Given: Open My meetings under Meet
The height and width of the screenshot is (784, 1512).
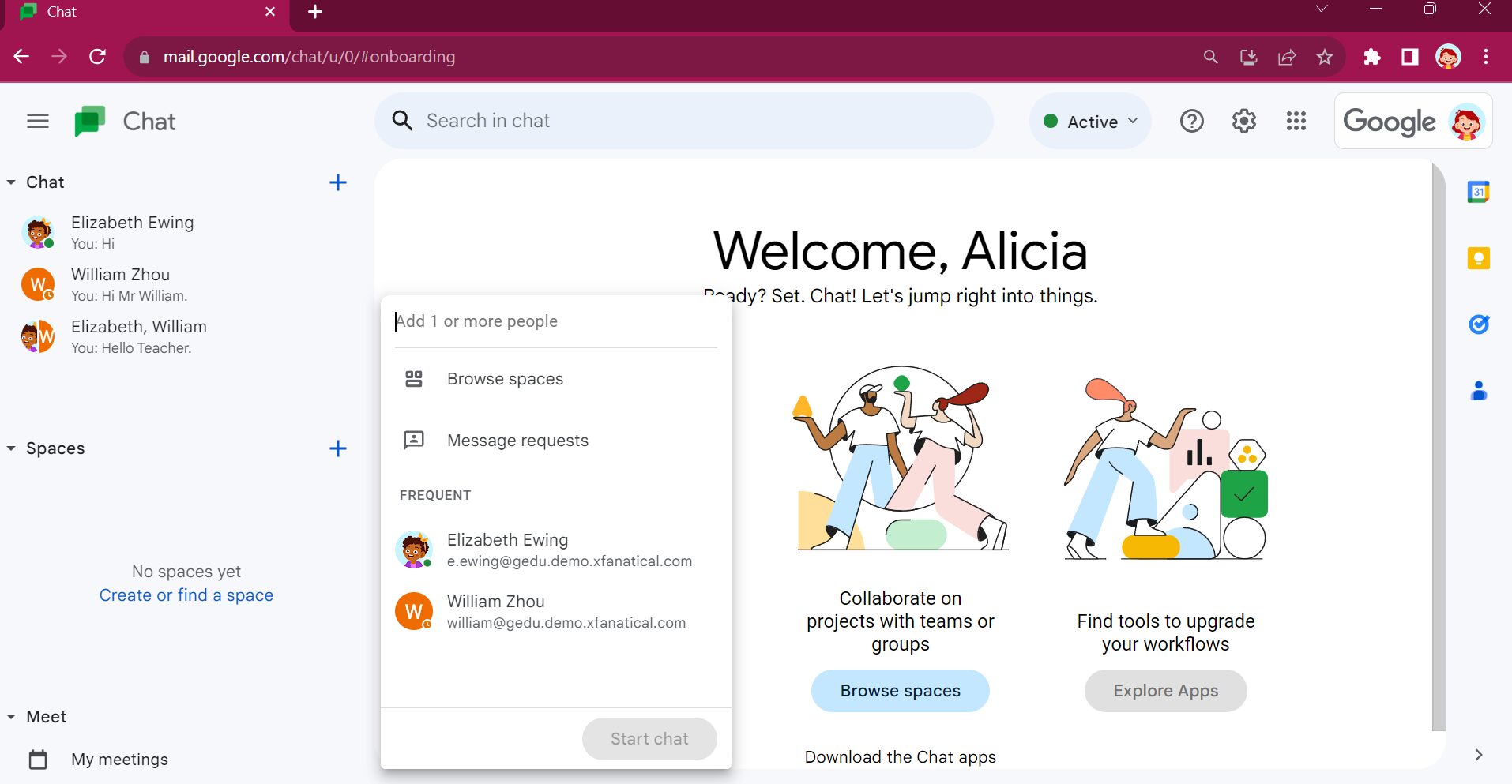Looking at the screenshot, I should coord(119,759).
